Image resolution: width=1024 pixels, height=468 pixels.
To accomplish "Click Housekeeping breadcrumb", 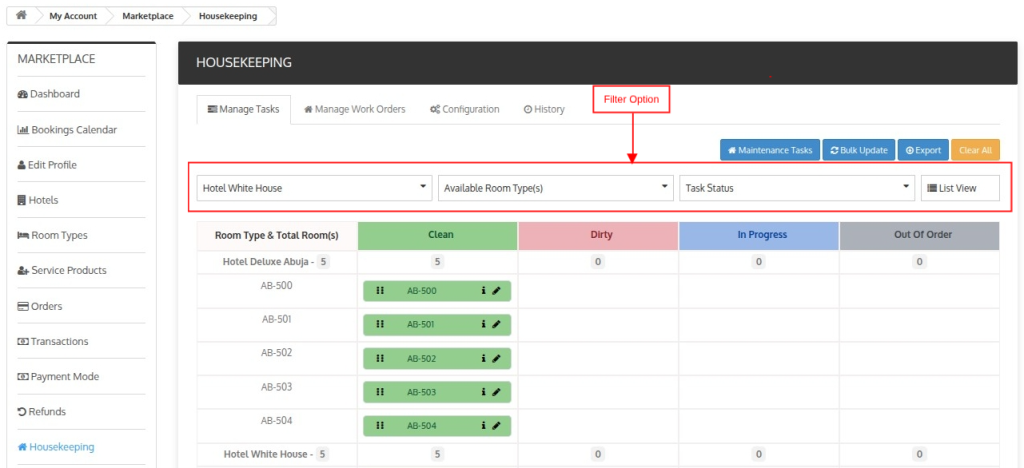I will tap(228, 16).
